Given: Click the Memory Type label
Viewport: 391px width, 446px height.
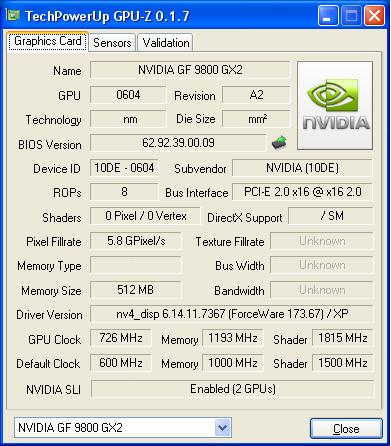Looking at the screenshot, I should click(x=49, y=266).
